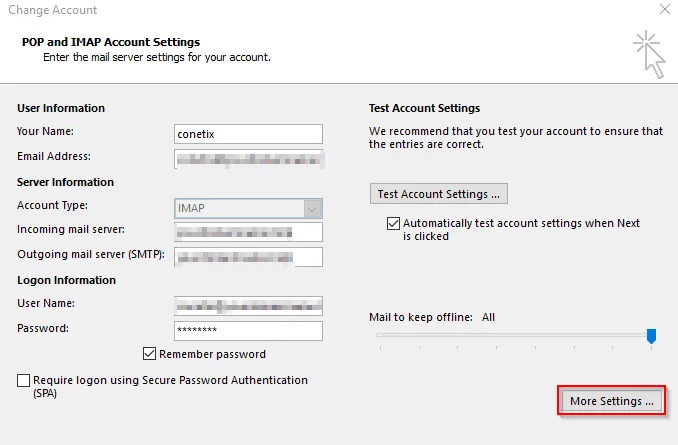Click the Mail to keep offline label
678x445 pixels.
(x=422, y=317)
